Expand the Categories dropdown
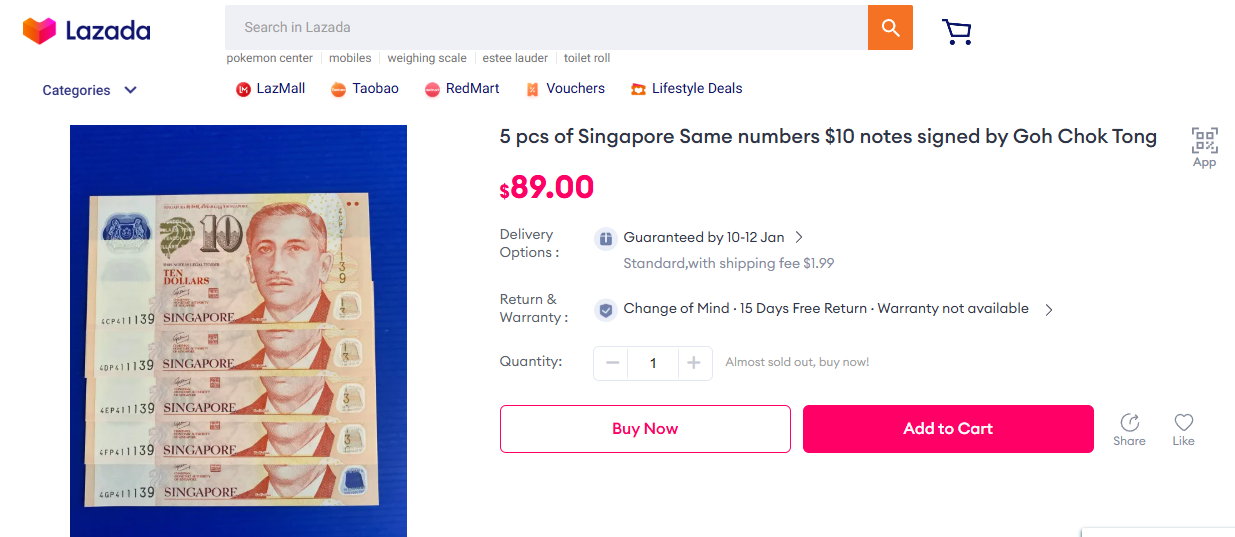1235x537 pixels. pyautogui.click(x=89, y=90)
